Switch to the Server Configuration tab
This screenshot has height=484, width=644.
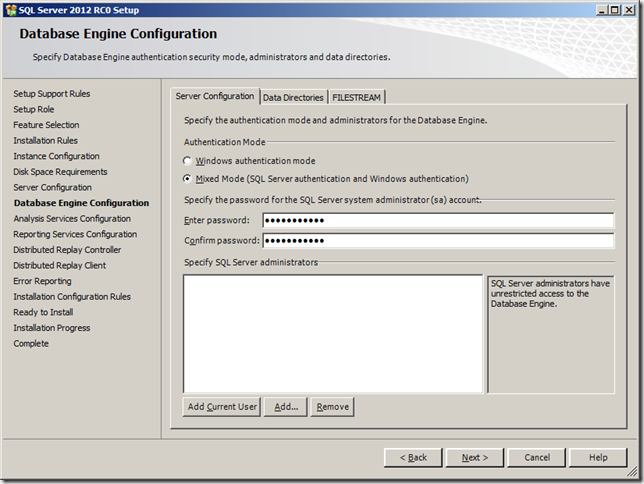[x=215, y=97]
